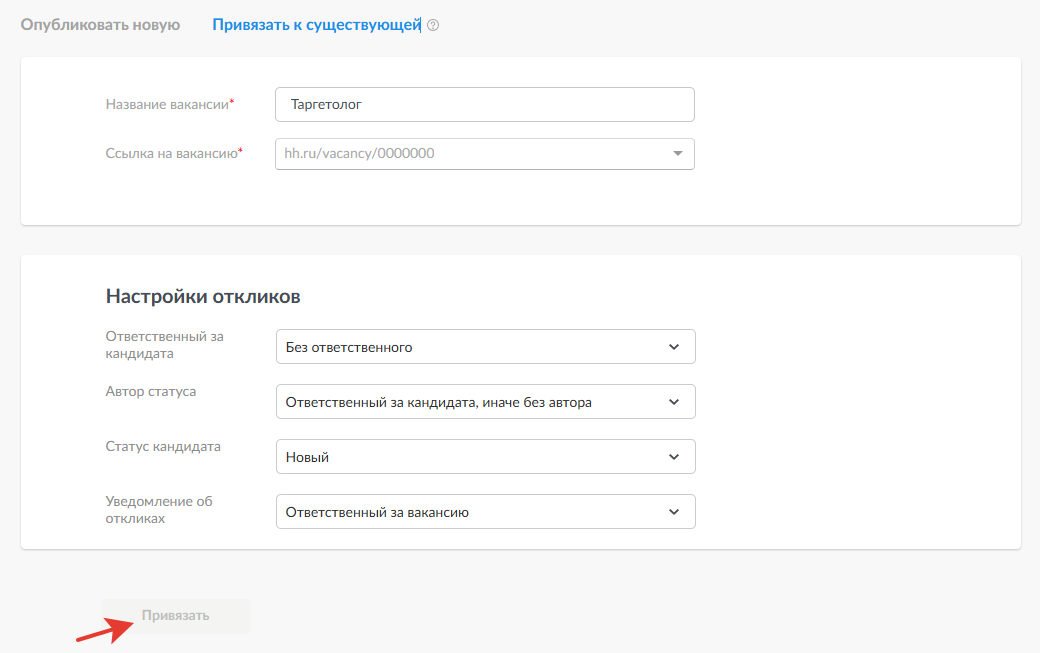Screen dimensions: 1040x653
Task: Click the chevron in Ответственный за вакансию field
Action: 674,512
